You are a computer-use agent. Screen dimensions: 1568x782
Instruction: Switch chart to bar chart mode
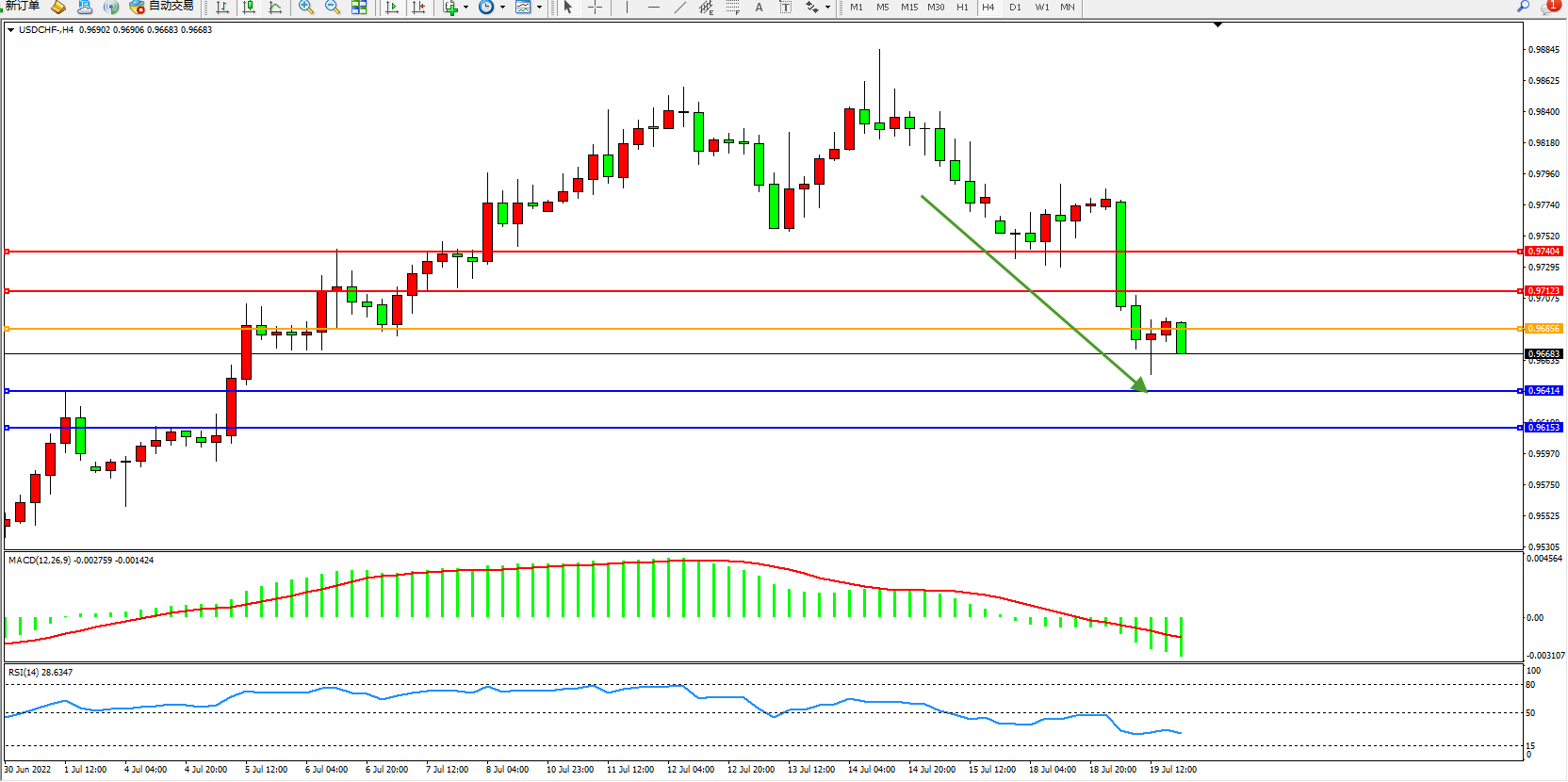(x=222, y=8)
